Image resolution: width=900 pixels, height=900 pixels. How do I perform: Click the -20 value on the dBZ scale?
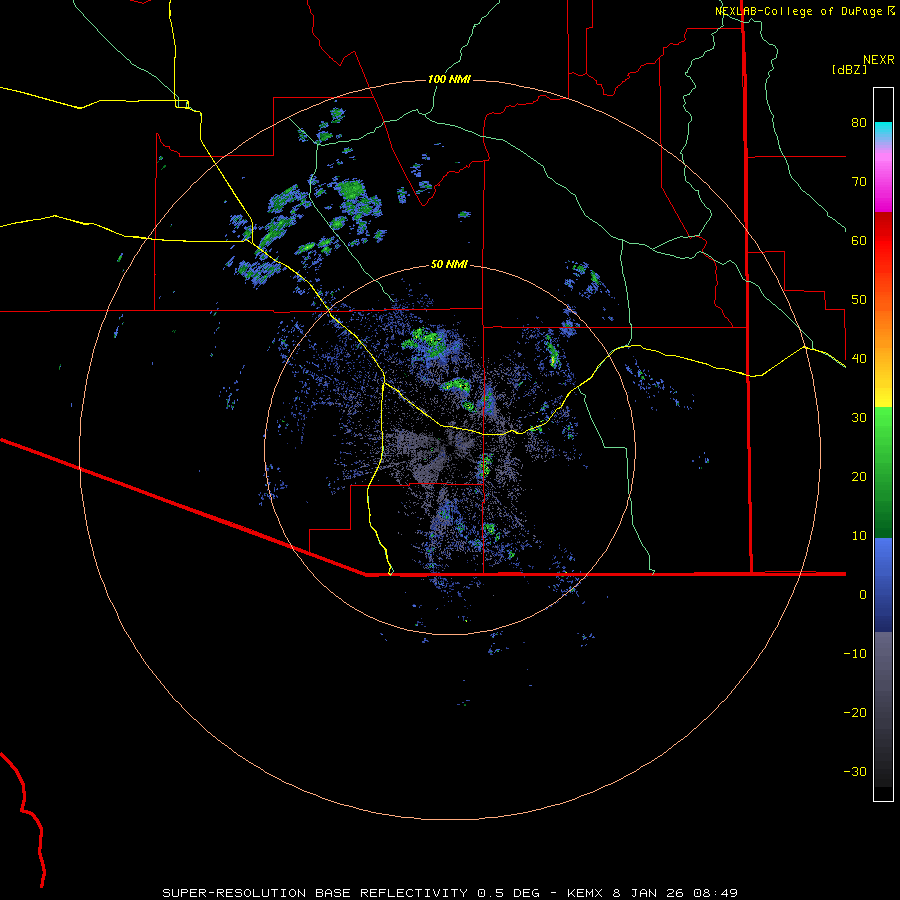pos(855,712)
